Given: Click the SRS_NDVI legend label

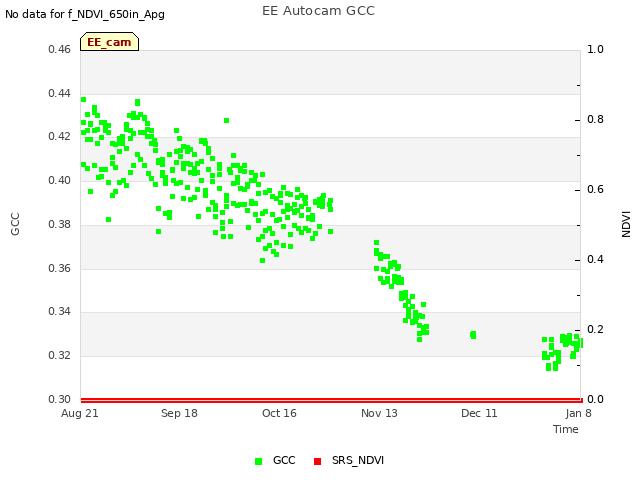Looking at the screenshot, I should [358, 460].
